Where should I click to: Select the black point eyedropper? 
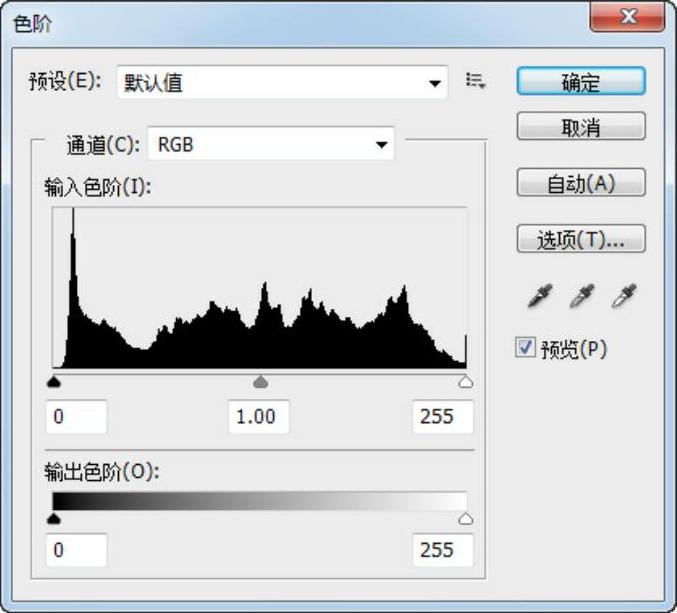[540, 296]
